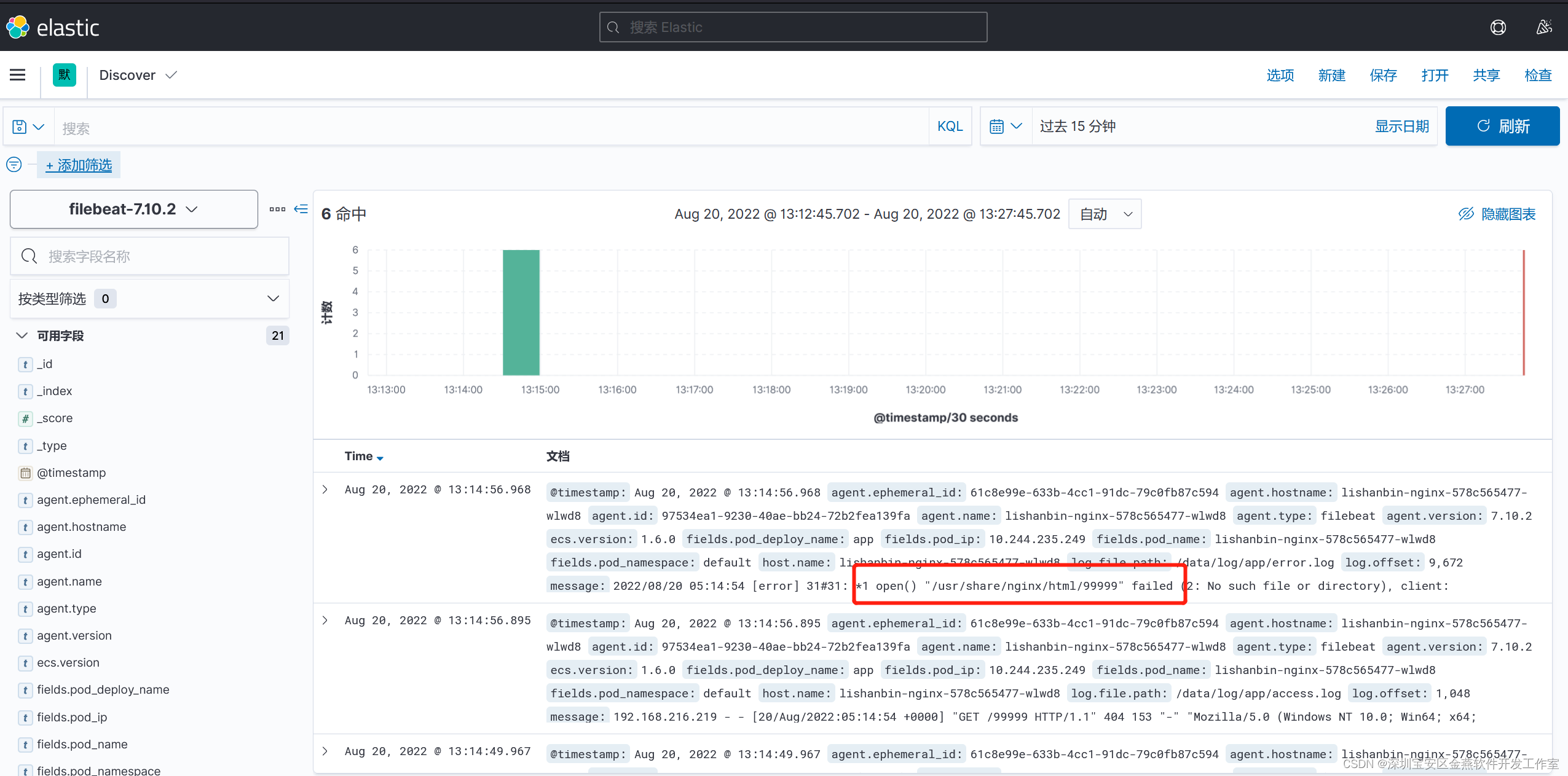
Task: Collapse the available fields section
Action: tap(22, 335)
